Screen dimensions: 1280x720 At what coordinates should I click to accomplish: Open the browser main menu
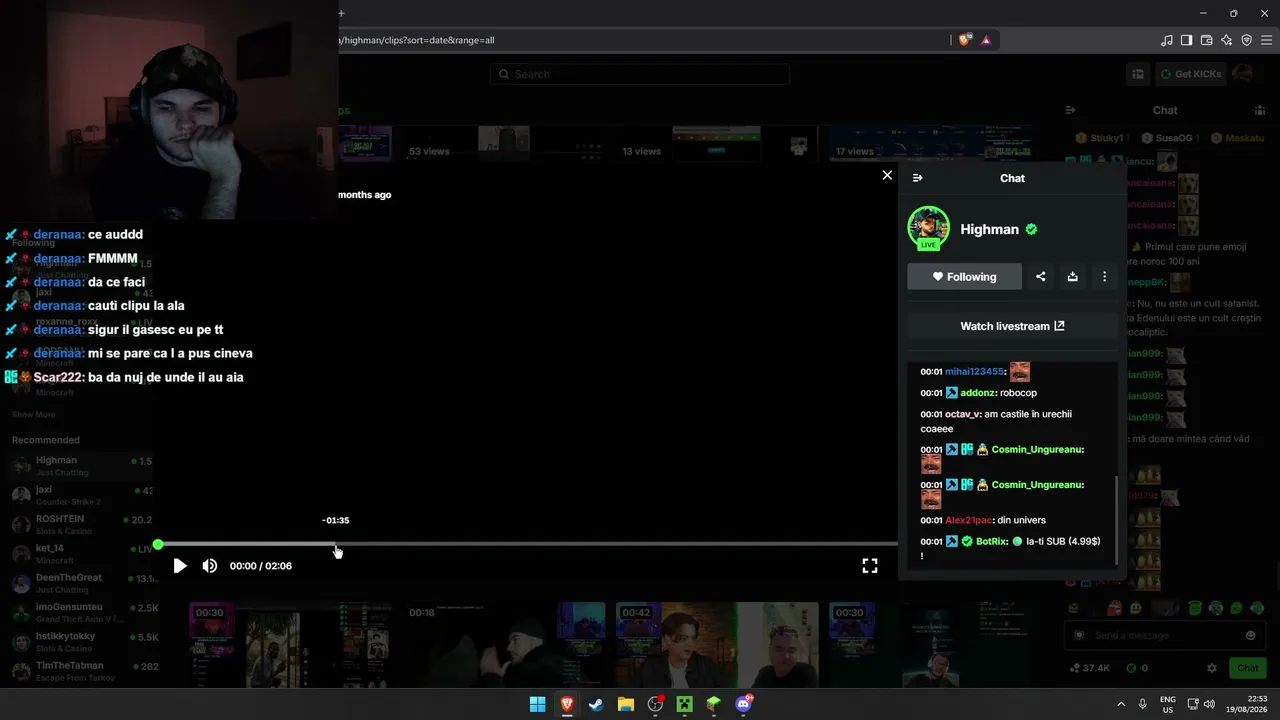pos(1267,40)
